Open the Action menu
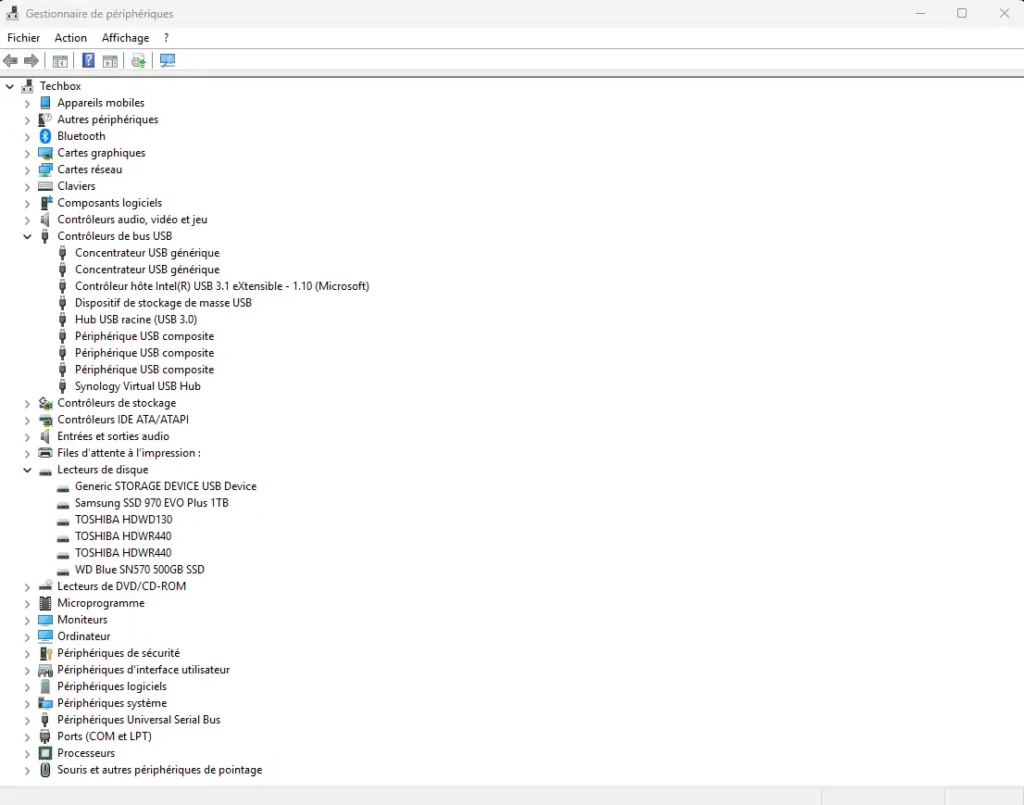The image size is (1024, 805). pos(71,38)
